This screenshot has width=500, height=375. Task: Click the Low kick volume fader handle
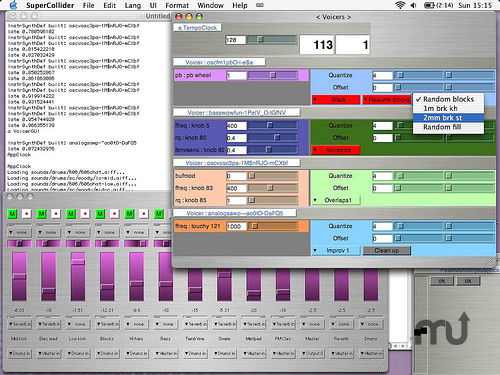click(x=78, y=262)
